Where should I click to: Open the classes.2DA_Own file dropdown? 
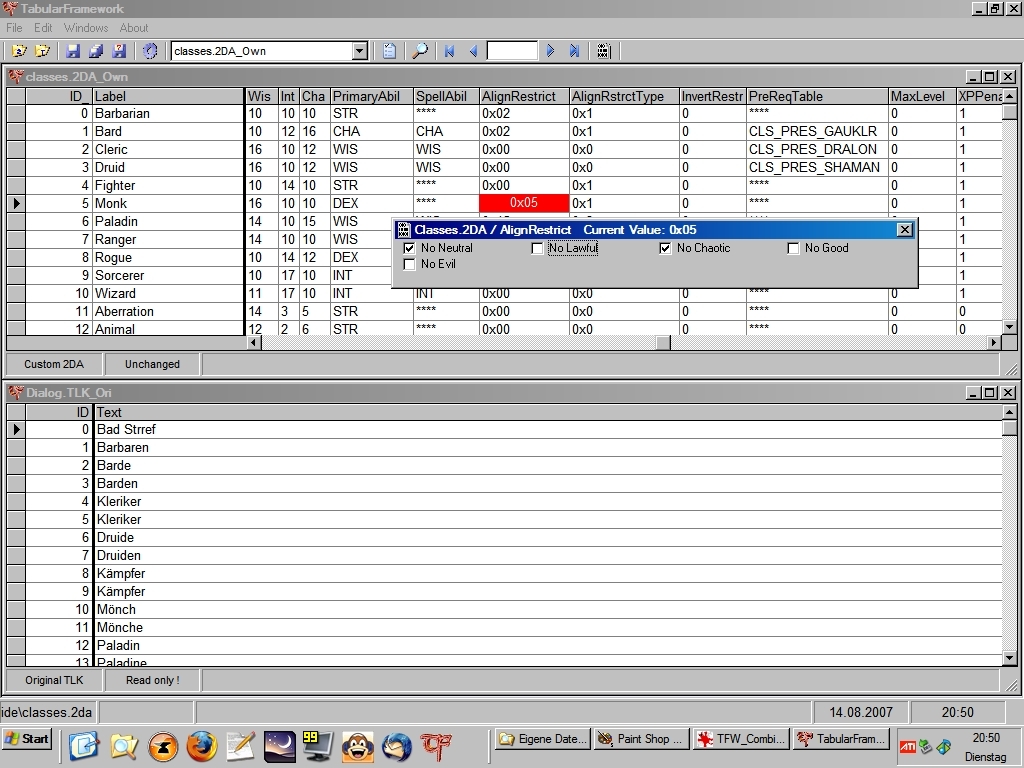(360, 51)
